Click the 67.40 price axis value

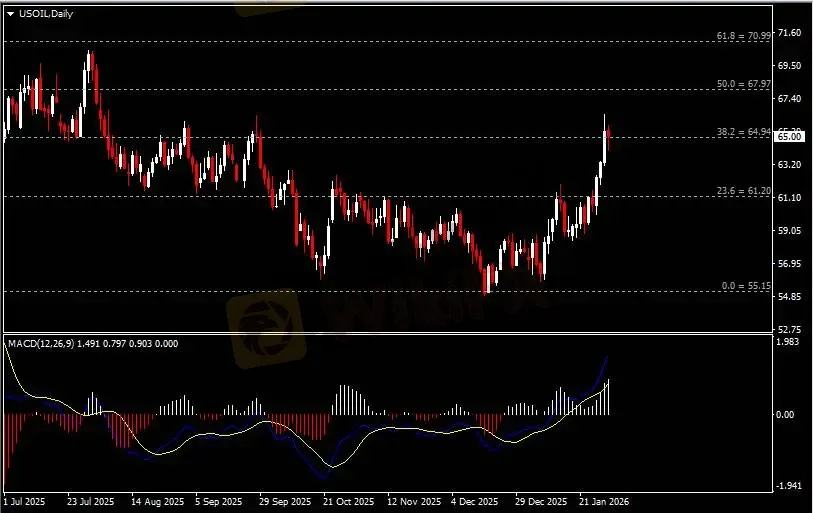[x=789, y=99]
